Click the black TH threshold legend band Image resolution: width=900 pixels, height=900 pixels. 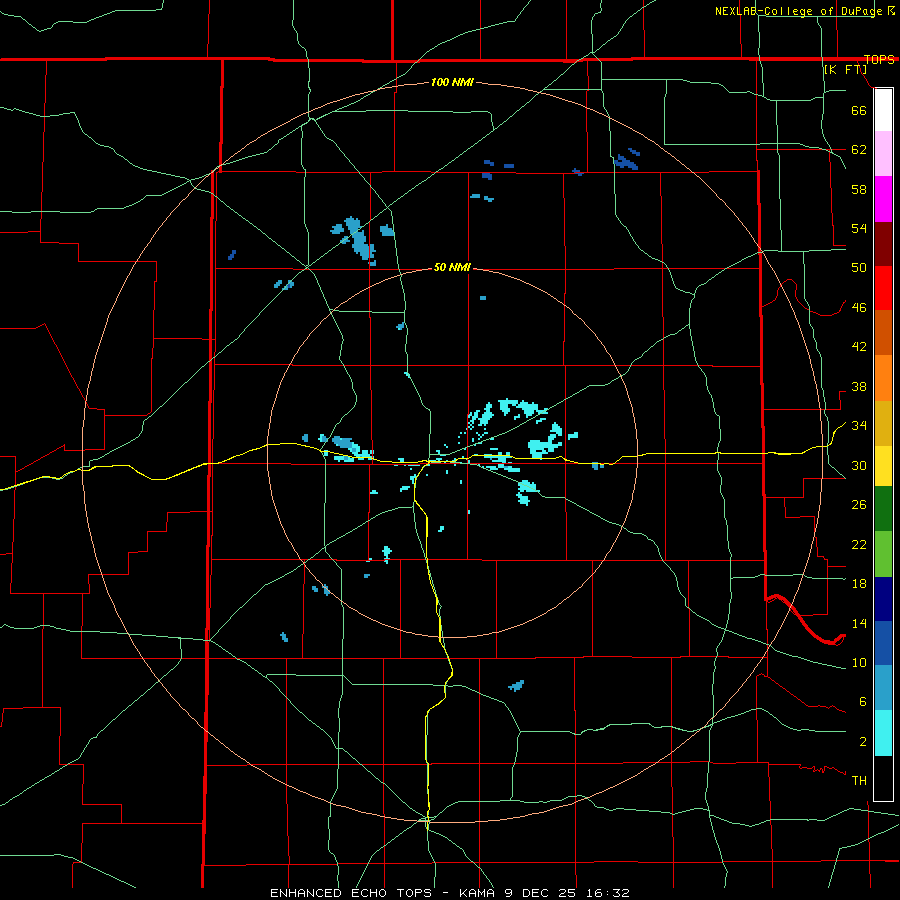coord(883,778)
